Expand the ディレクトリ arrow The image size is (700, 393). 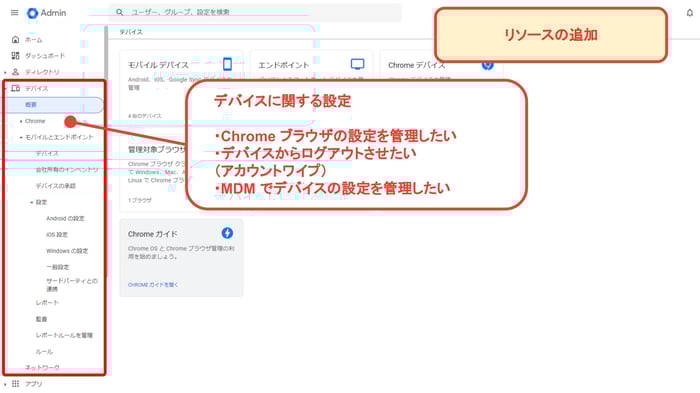(5, 72)
